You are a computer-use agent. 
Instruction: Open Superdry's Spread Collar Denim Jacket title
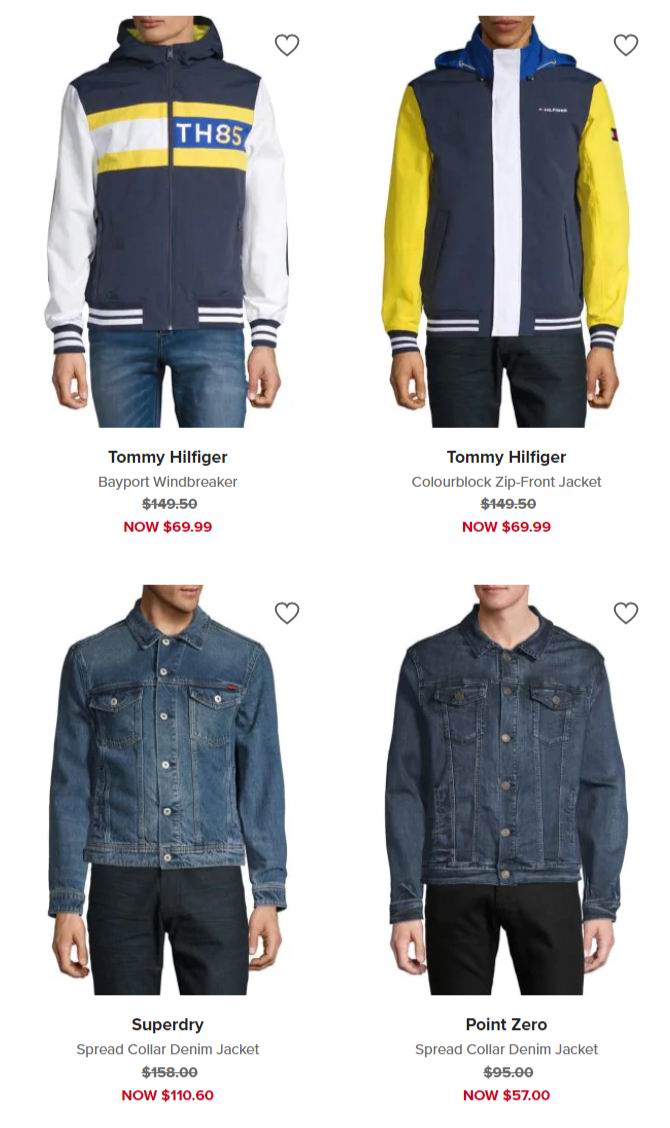(168, 1050)
